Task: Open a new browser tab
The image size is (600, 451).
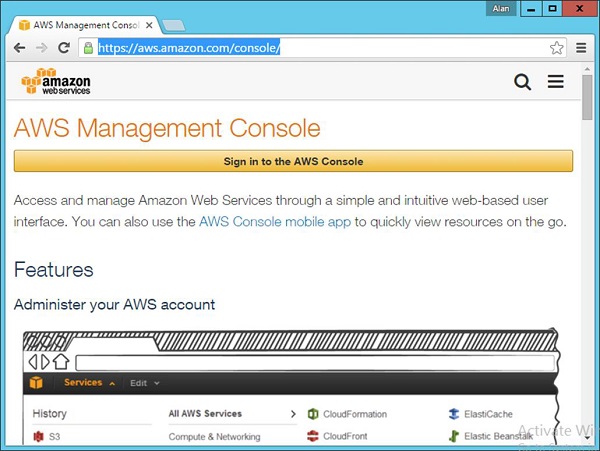Action: coord(173,24)
